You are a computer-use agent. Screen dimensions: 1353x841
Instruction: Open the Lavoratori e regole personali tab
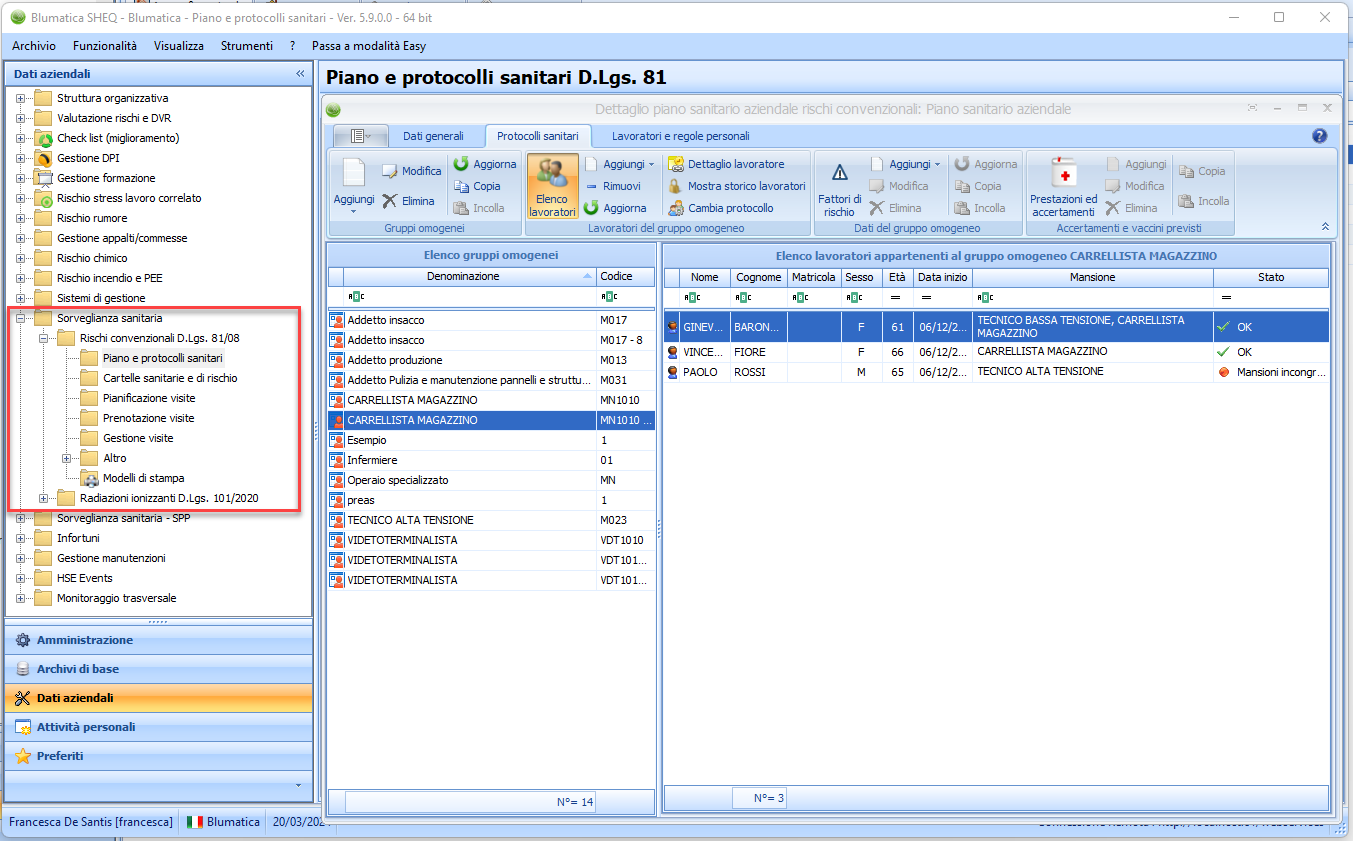(x=680, y=136)
